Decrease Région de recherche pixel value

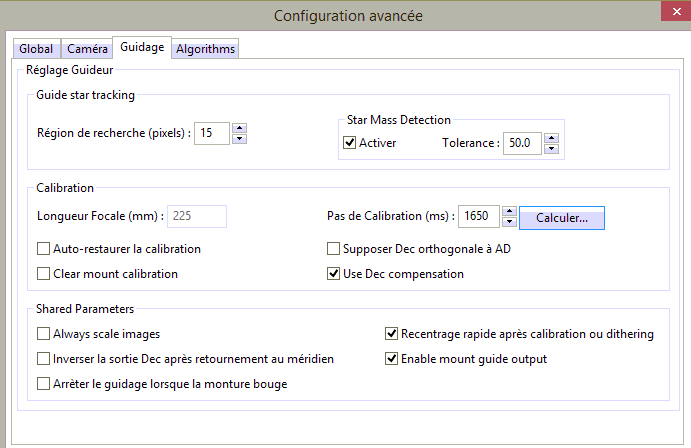(239, 138)
